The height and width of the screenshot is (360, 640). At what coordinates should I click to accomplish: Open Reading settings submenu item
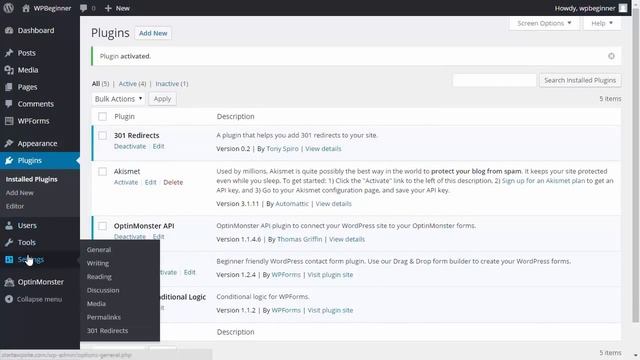(99, 277)
